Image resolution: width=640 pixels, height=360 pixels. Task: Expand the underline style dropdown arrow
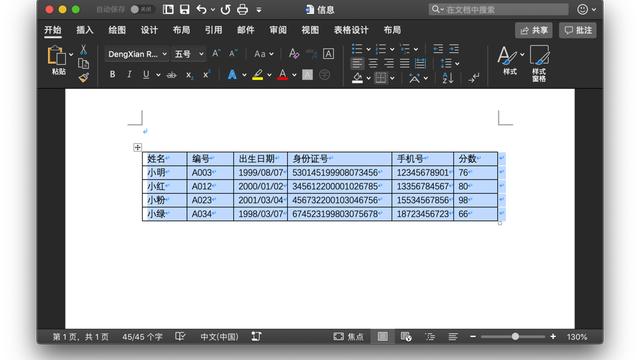pyautogui.click(x=158, y=75)
